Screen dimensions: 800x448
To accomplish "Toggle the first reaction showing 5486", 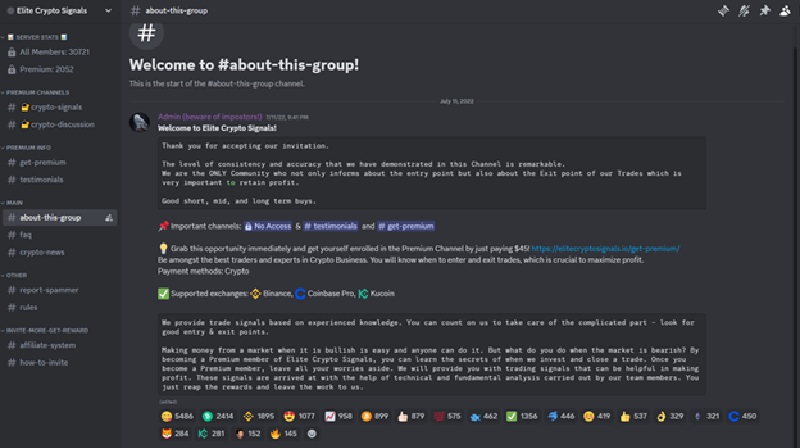I will (x=174, y=415).
